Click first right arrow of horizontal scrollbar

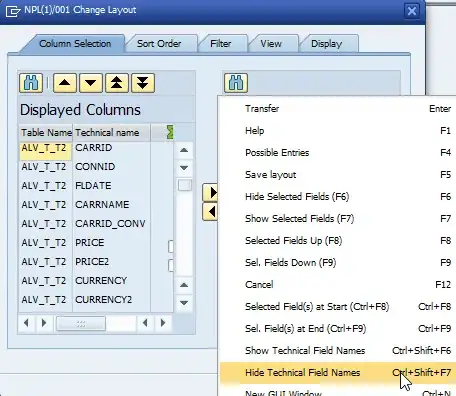coord(44,323)
